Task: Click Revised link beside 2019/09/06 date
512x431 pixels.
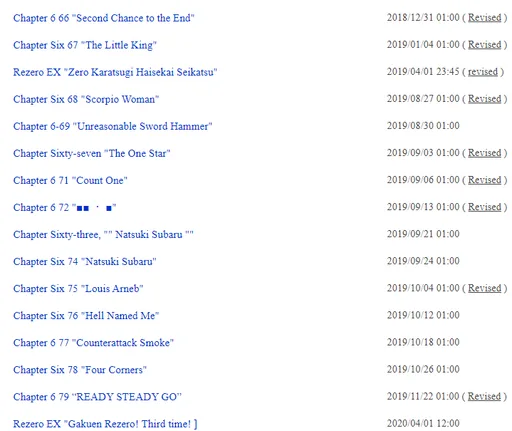Action: [x=485, y=180]
